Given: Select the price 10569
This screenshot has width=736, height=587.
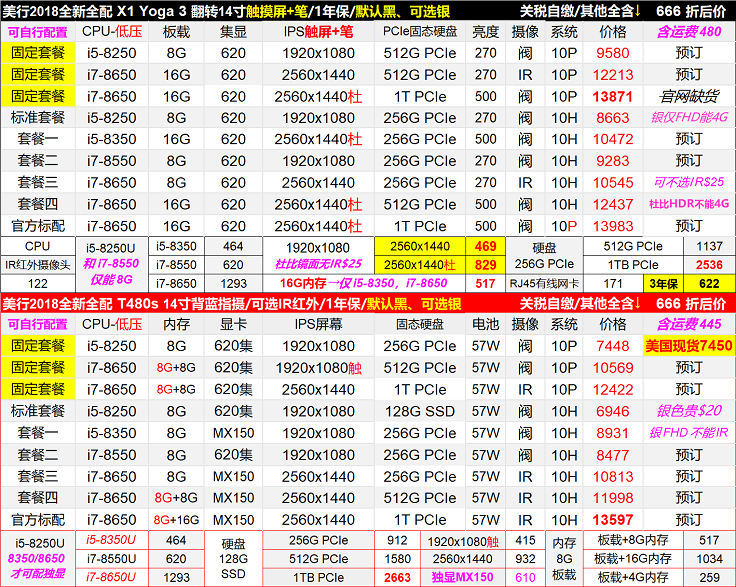Looking at the screenshot, I should (x=613, y=368).
